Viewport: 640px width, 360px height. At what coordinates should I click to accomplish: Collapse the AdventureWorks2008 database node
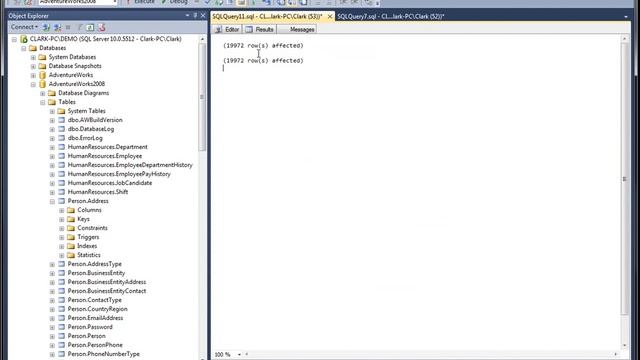(x=33, y=84)
